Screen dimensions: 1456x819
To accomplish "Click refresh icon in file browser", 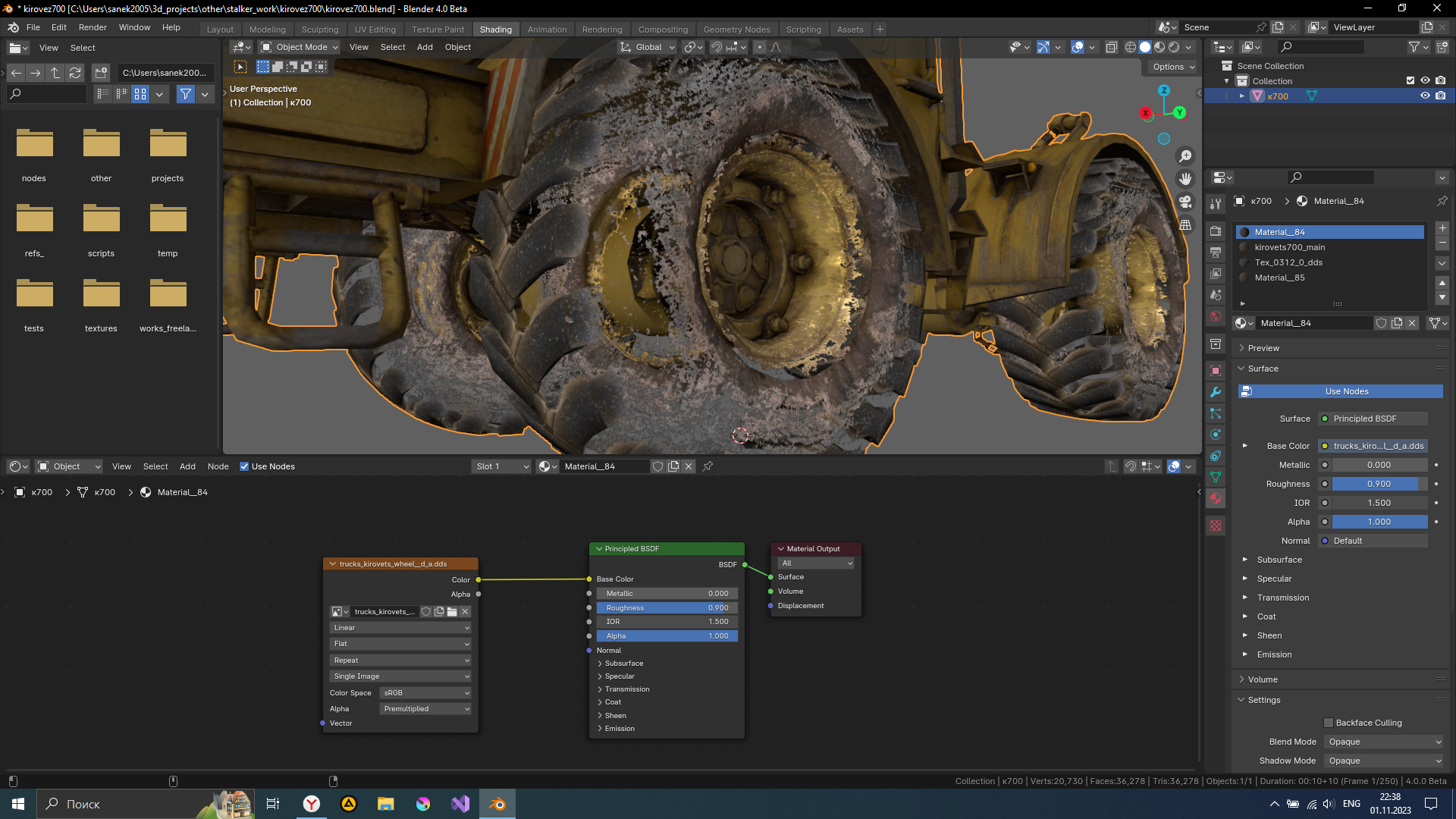I will (x=75, y=73).
